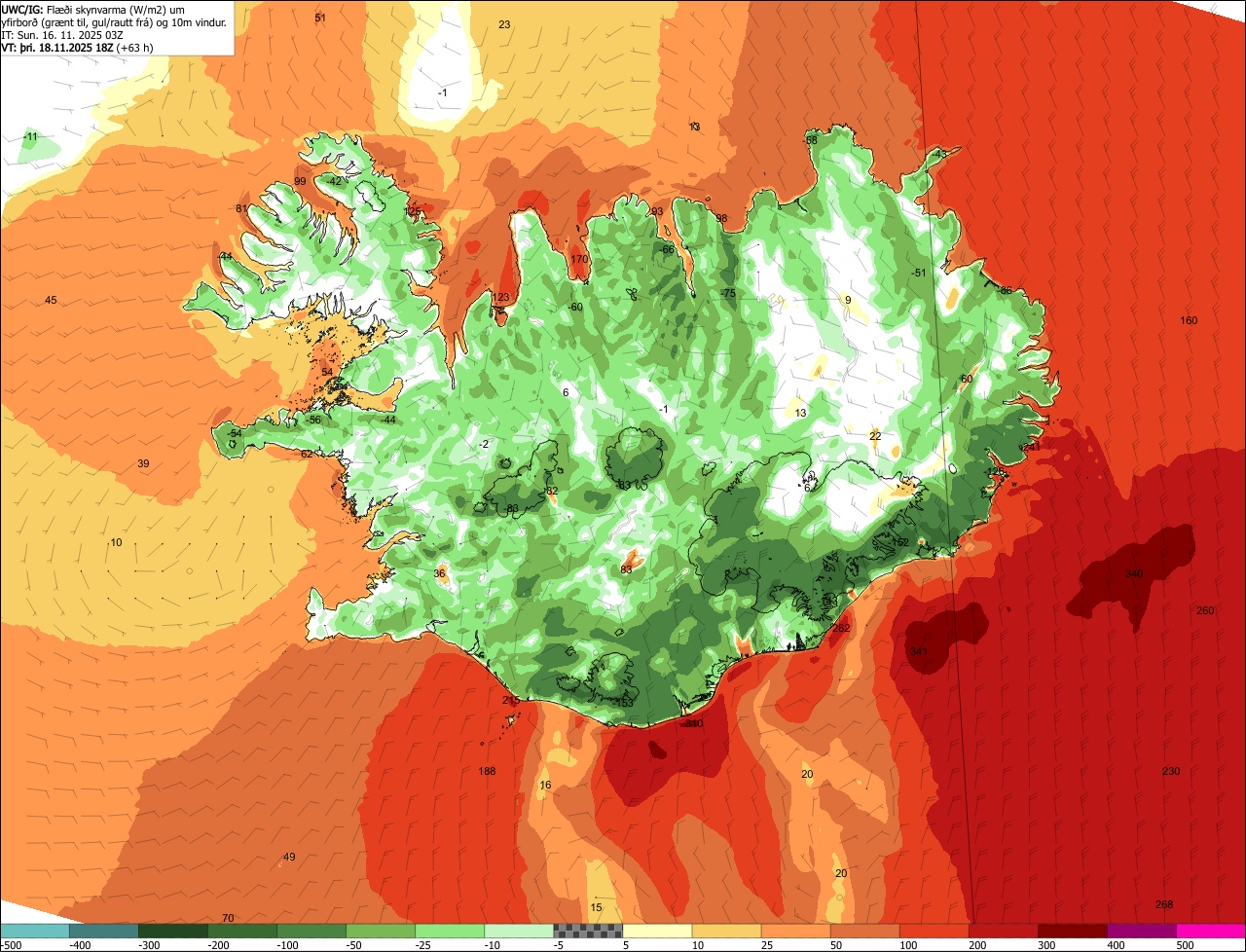Click the map value "-2" in west-central Iceland
Viewport: 1246px width, 952px height.
coord(484,444)
